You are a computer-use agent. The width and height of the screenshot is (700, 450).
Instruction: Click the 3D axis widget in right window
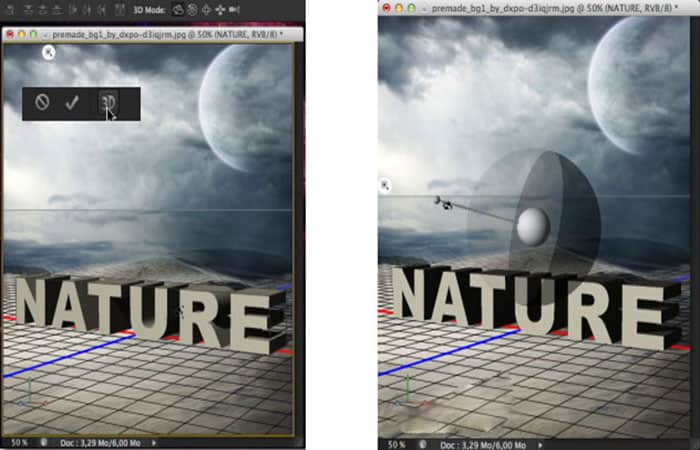(x=408, y=391)
